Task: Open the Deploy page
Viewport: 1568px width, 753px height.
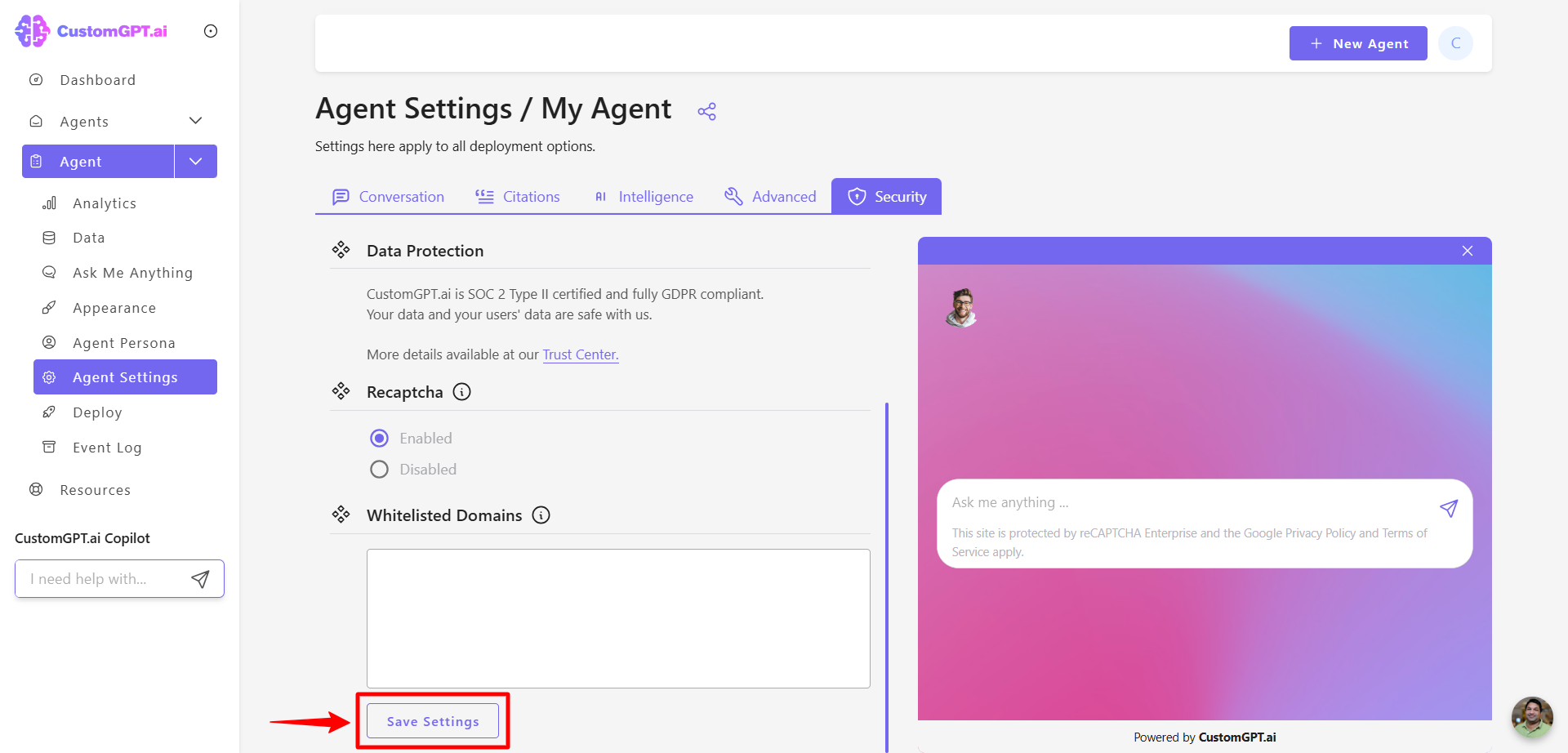Action: 97,412
